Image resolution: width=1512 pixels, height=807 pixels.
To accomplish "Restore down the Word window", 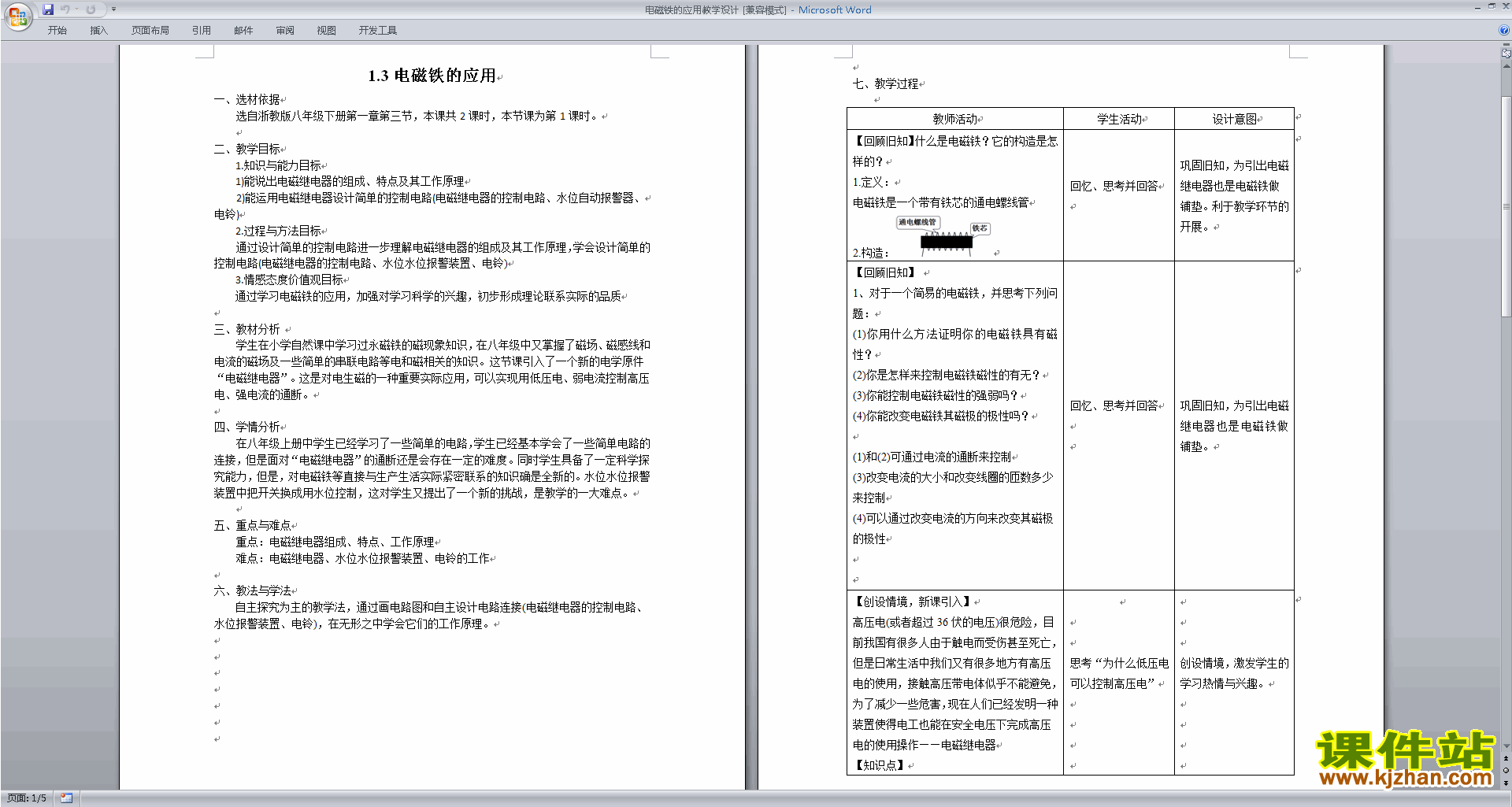I will pos(1492,6).
